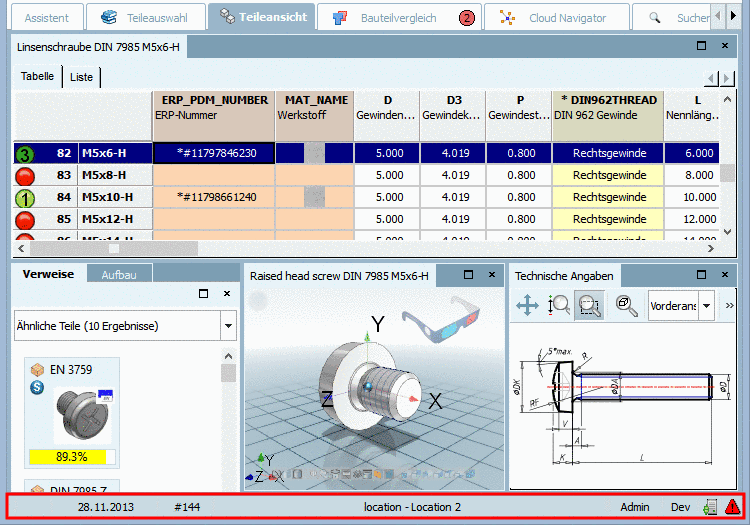The width and height of the screenshot is (750, 525).
Task: Open the Ähnliche Teile dropdown
Action: pyautogui.click(x=228, y=325)
